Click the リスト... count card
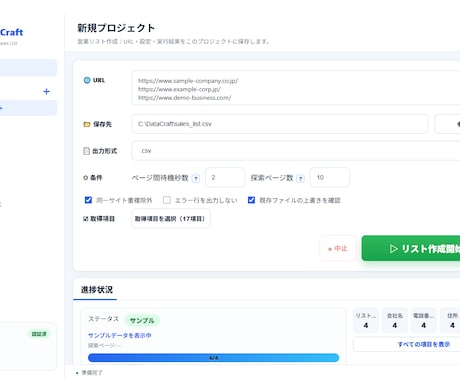This screenshot has width=460, height=380. coord(366,320)
